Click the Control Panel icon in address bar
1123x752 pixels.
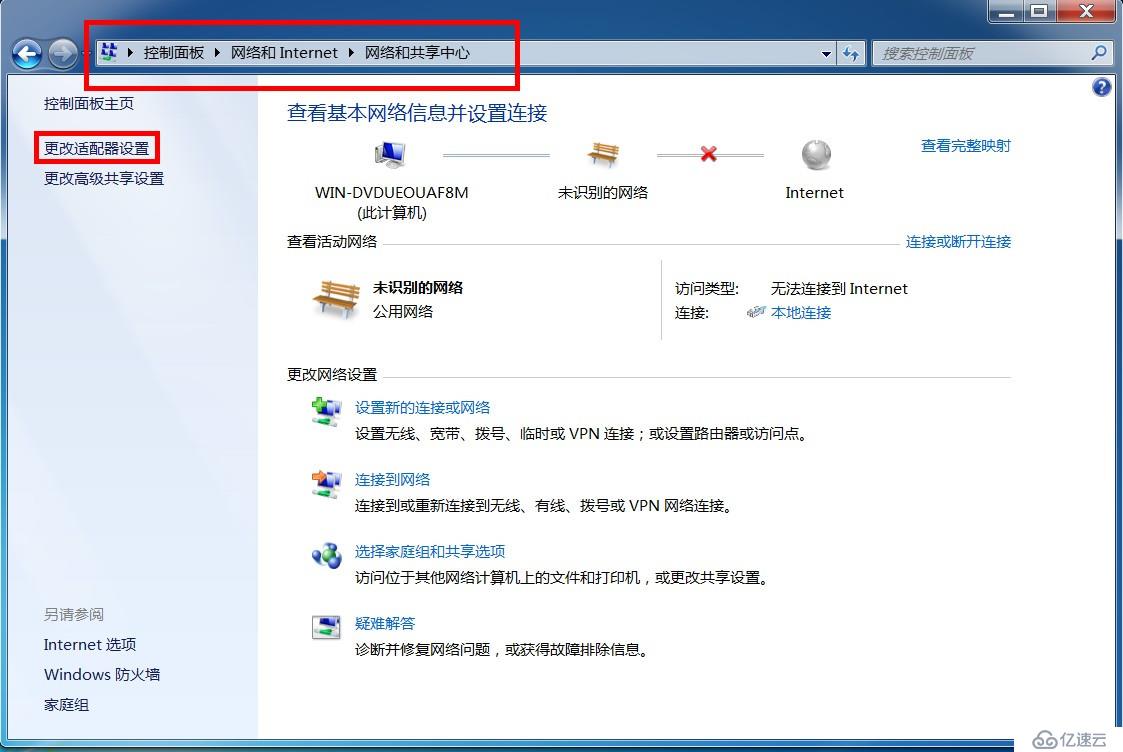click(109, 52)
